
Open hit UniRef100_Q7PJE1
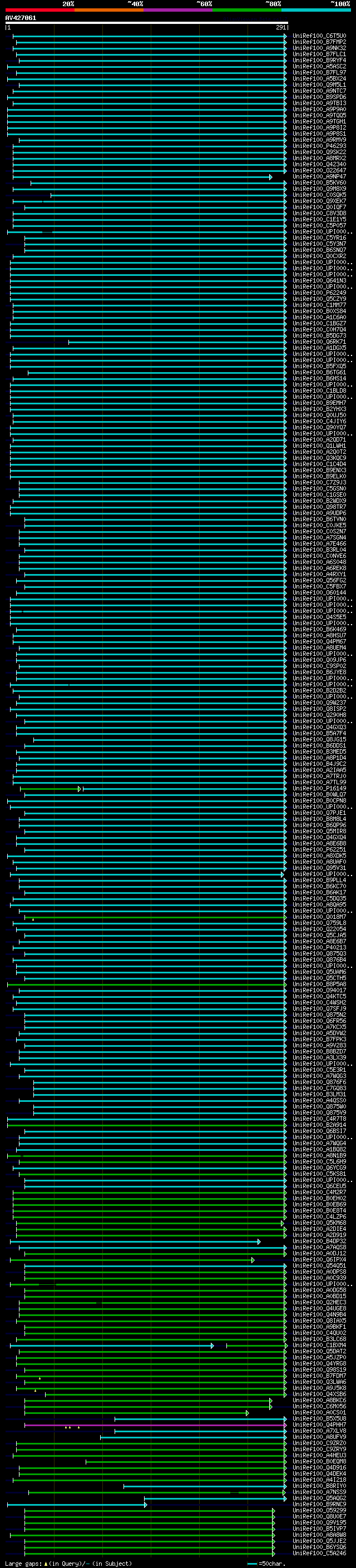point(319,813)
